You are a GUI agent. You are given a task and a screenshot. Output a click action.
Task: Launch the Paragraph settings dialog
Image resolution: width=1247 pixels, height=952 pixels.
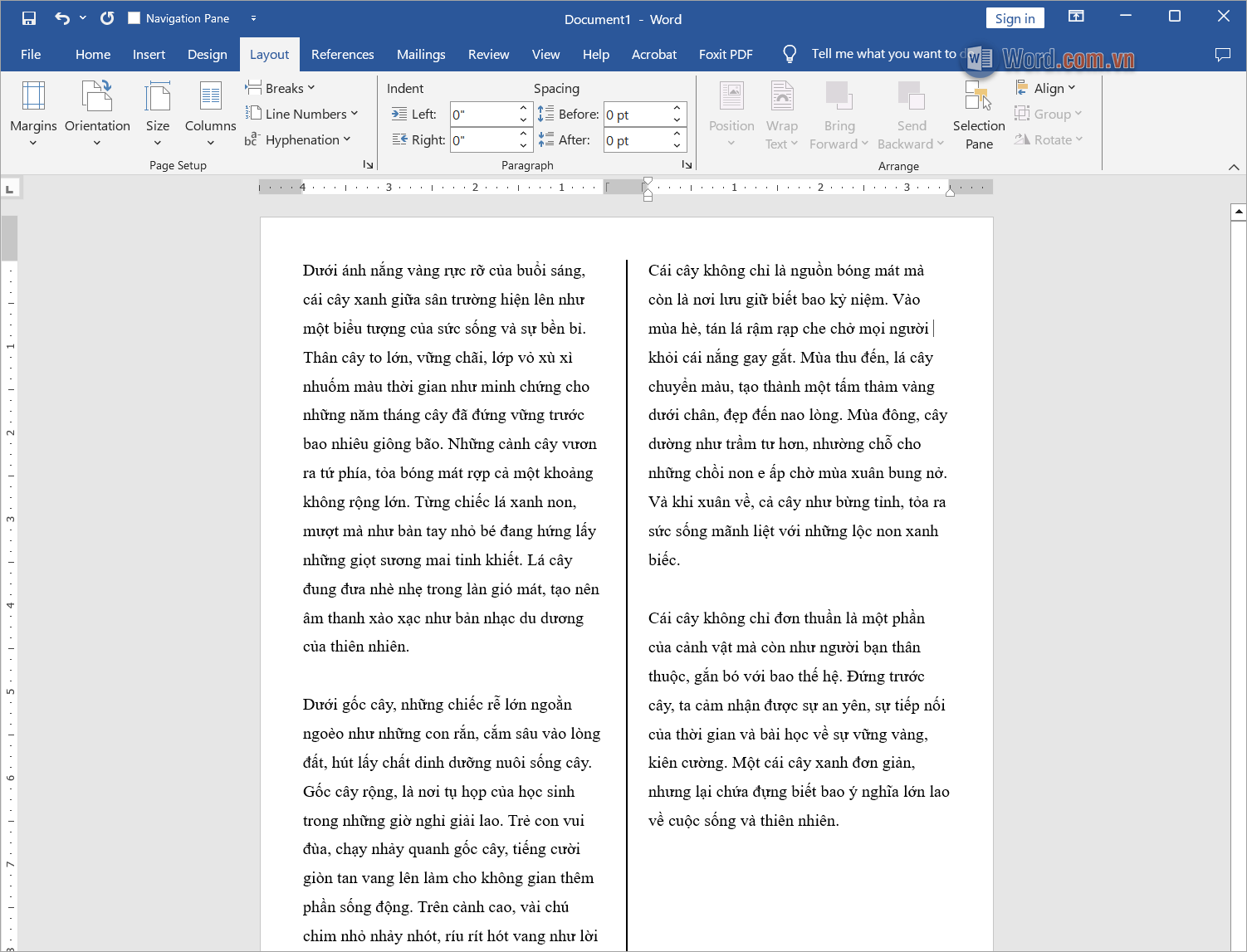tap(687, 164)
